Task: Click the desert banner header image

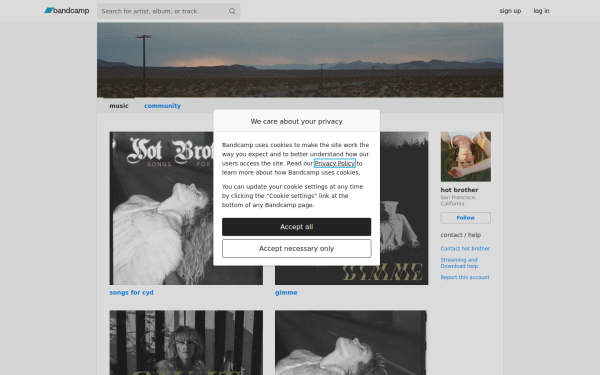Action: [300, 60]
